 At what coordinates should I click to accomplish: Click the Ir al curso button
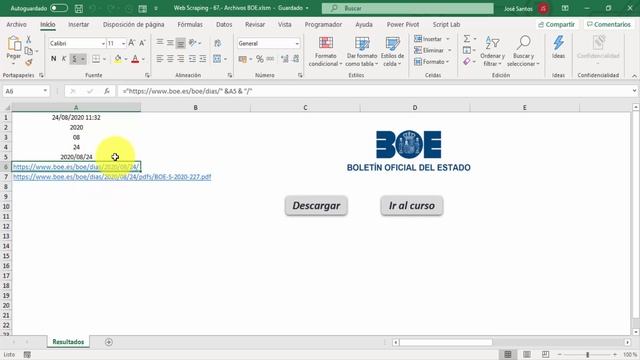[x=411, y=206]
